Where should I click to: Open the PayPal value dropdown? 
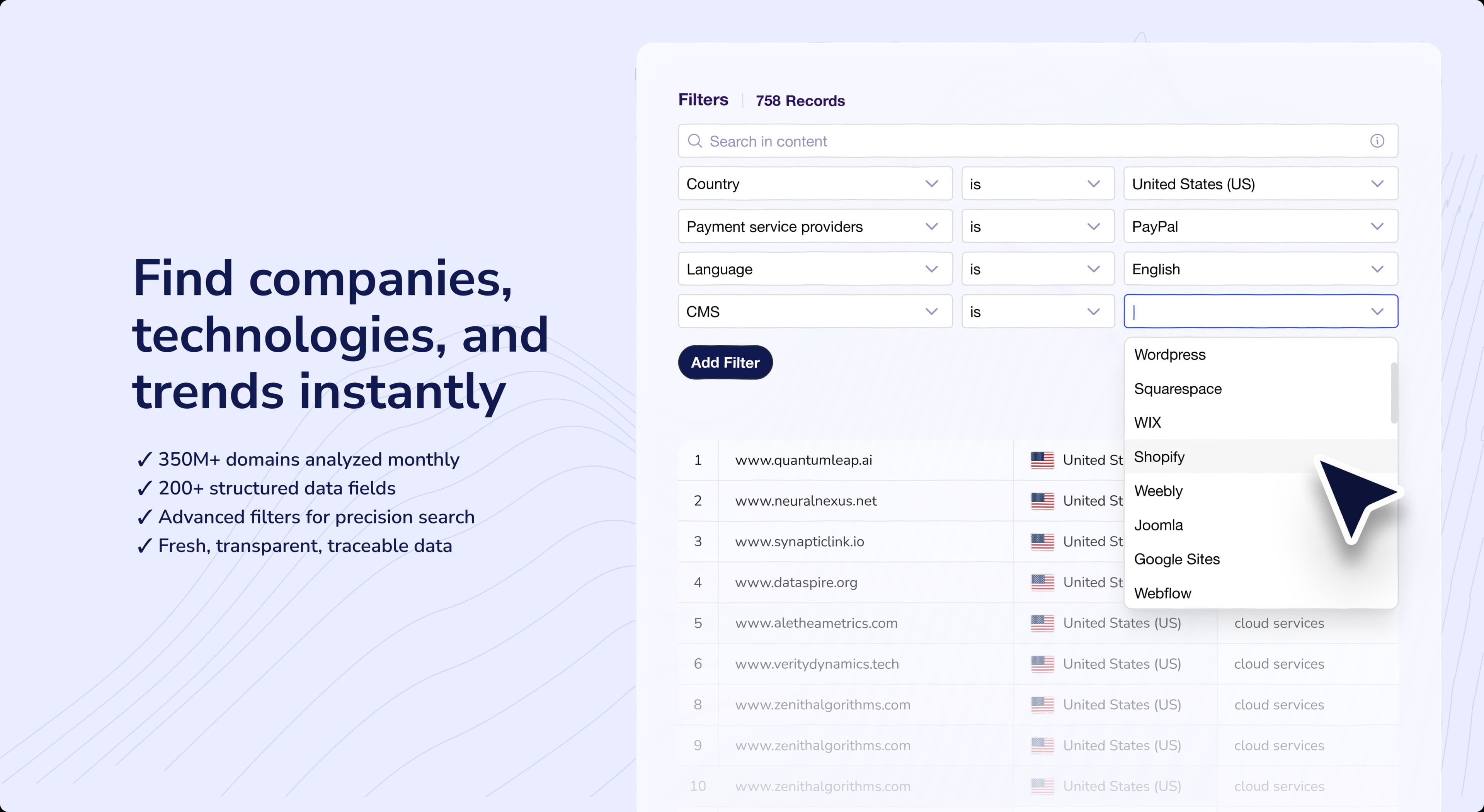tap(1260, 227)
